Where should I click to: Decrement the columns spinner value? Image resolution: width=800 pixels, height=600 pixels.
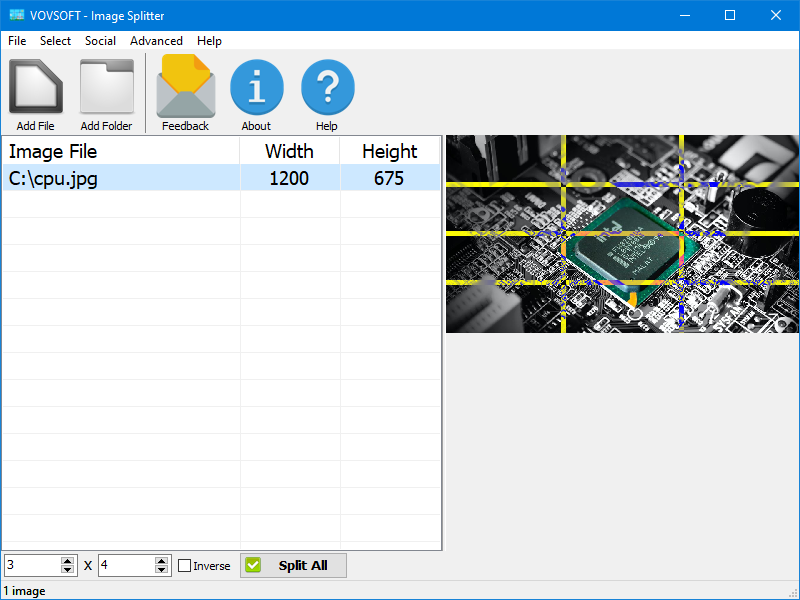161,570
